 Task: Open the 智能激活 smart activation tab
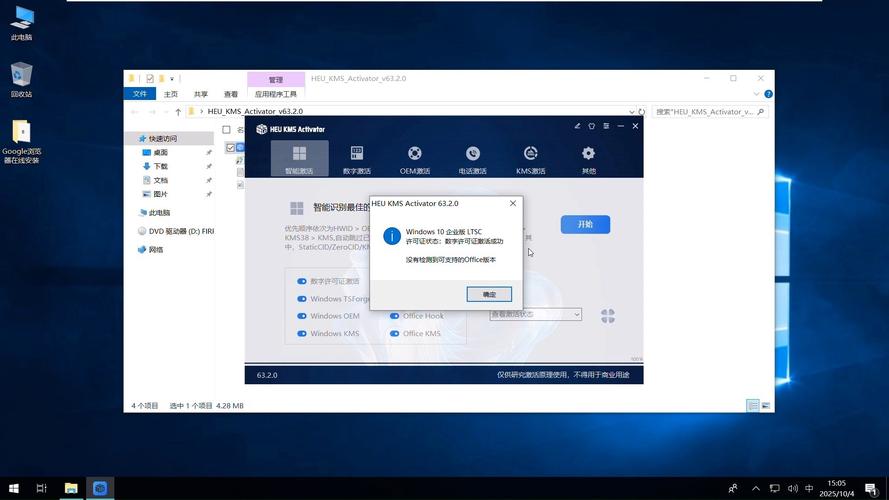tap(299, 158)
